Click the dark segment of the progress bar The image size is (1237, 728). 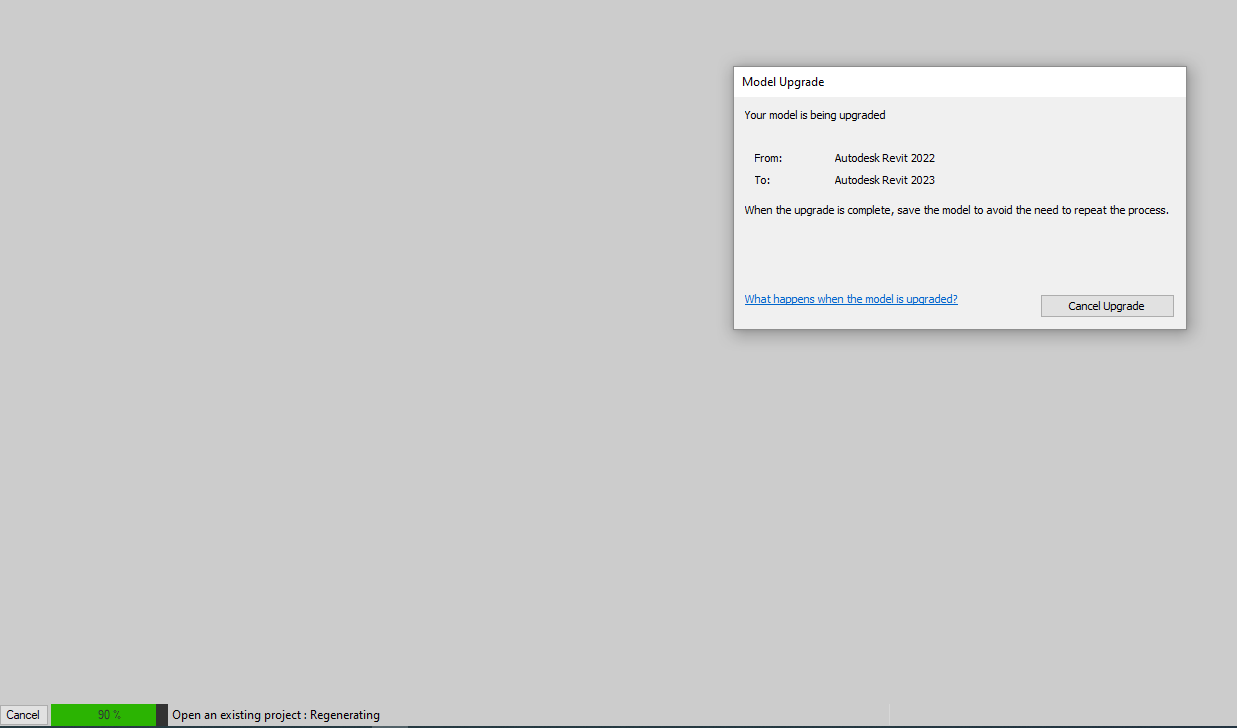pos(160,714)
